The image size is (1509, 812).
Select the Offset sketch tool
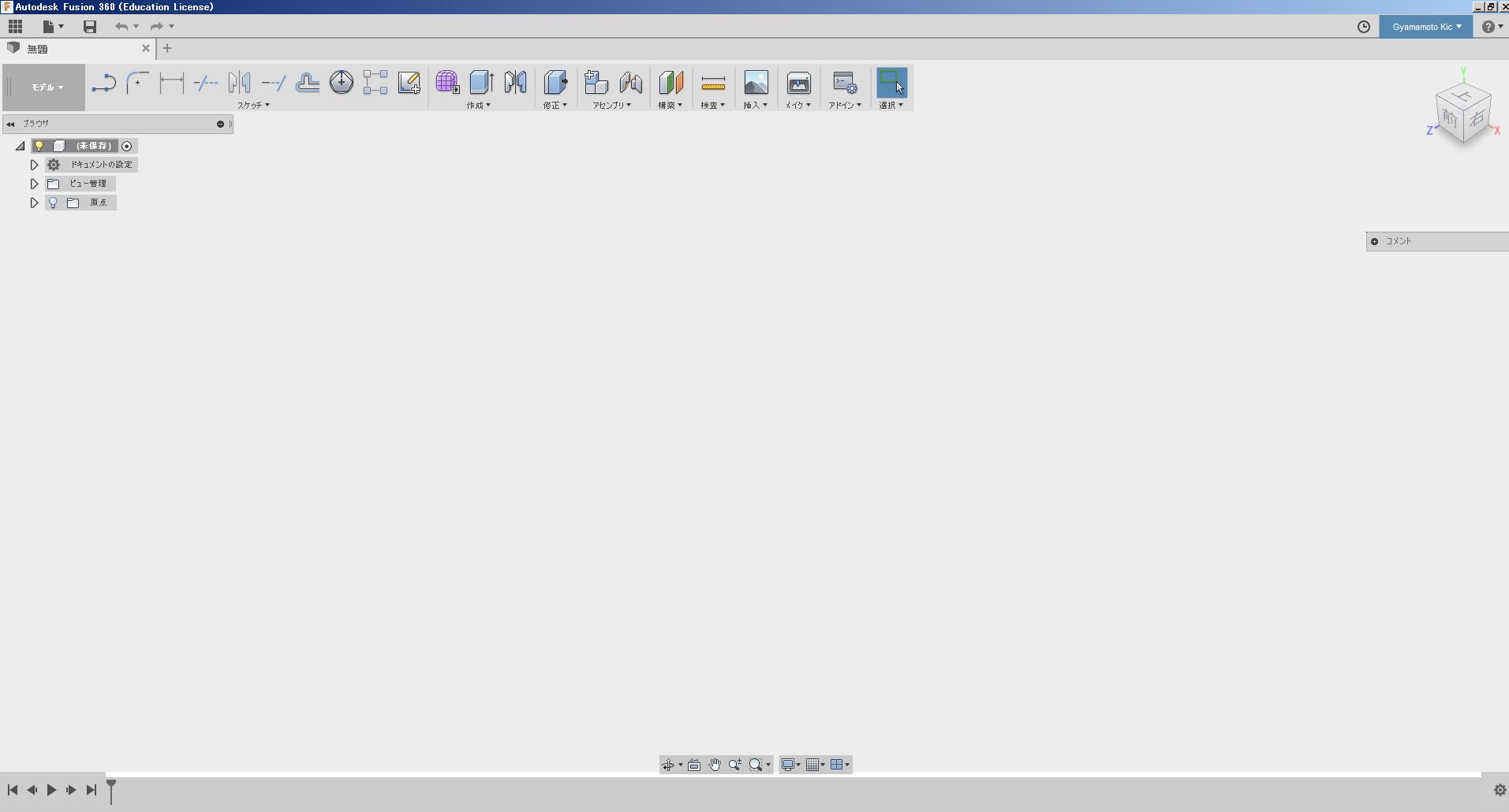click(308, 83)
